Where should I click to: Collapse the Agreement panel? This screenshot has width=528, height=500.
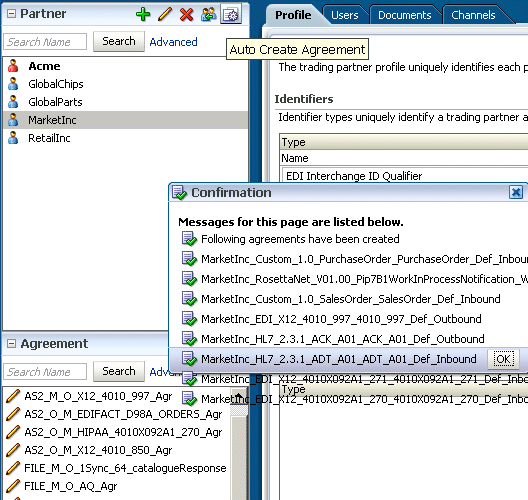[x=11, y=344]
